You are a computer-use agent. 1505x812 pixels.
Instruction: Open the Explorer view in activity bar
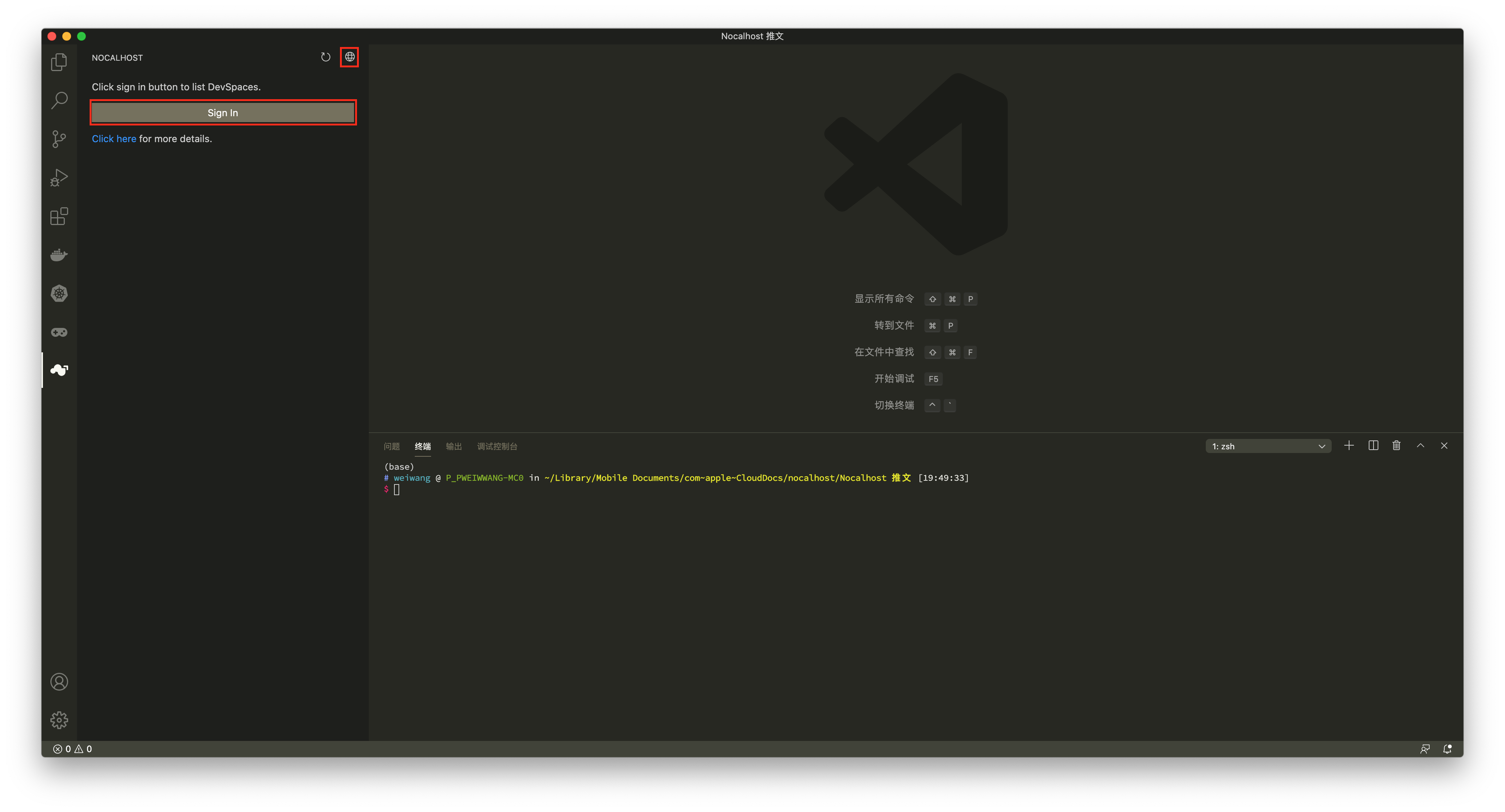pyautogui.click(x=59, y=62)
